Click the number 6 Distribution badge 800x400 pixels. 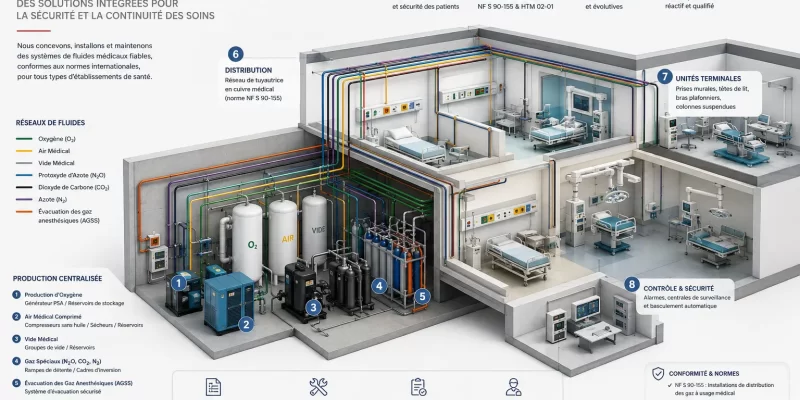235,54
